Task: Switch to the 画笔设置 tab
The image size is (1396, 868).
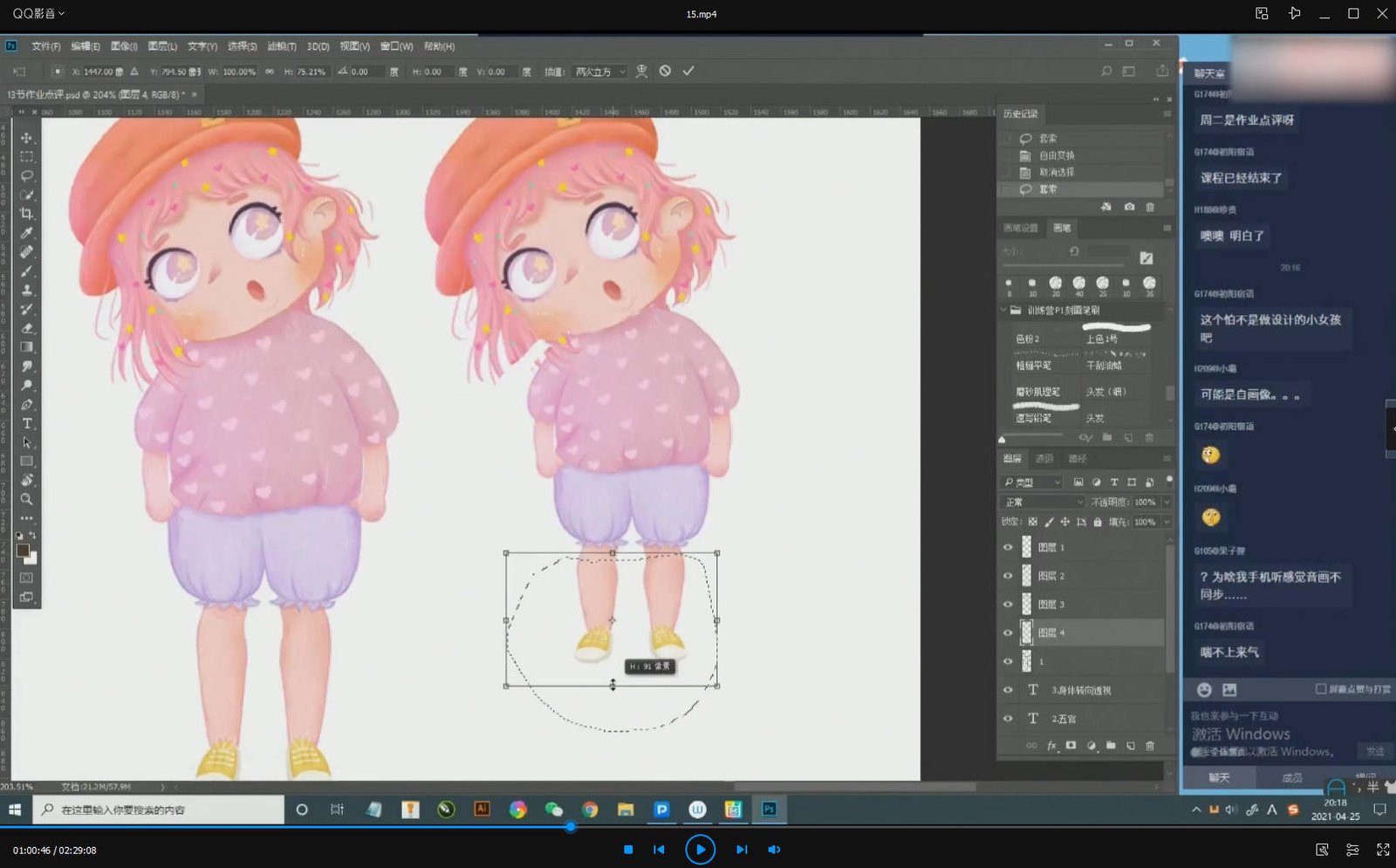Action: tap(1020, 228)
